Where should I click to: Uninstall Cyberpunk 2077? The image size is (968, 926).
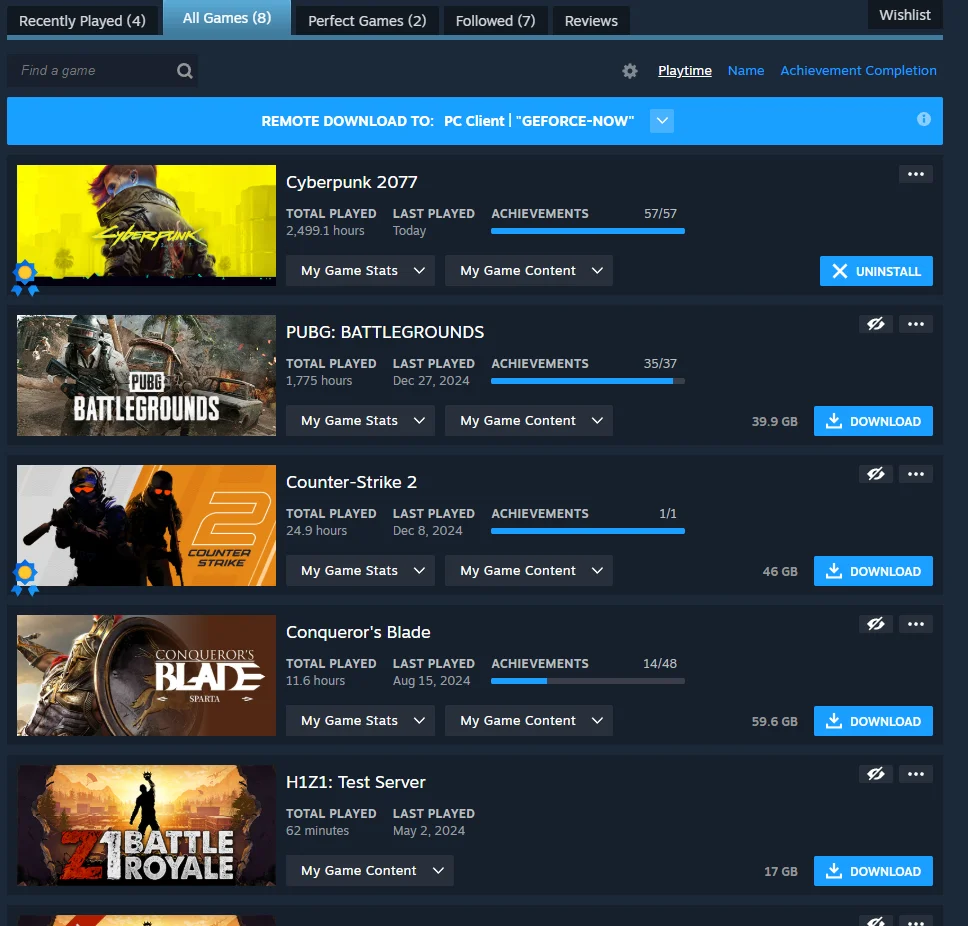pos(876,271)
